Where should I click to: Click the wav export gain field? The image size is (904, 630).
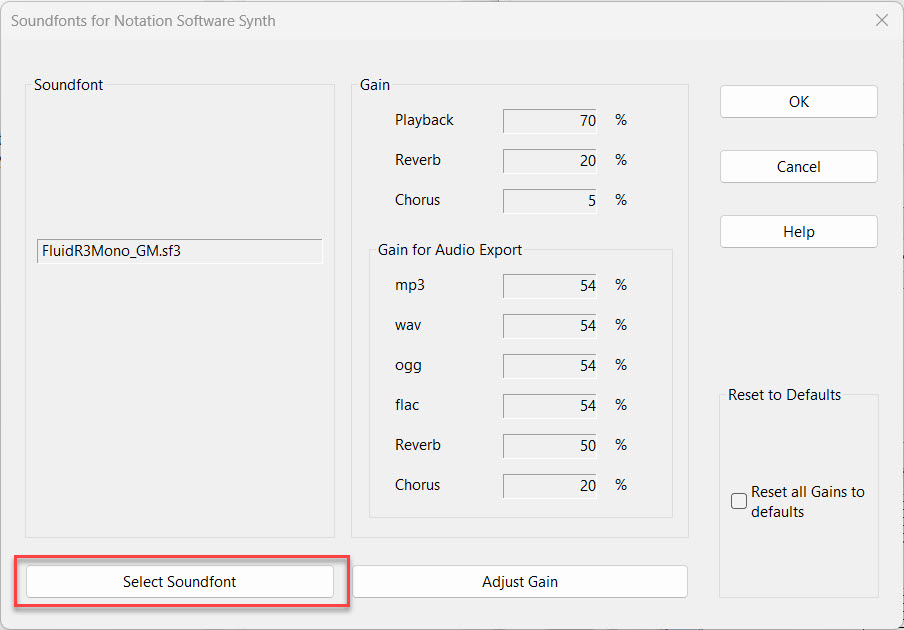pyautogui.click(x=549, y=326)
